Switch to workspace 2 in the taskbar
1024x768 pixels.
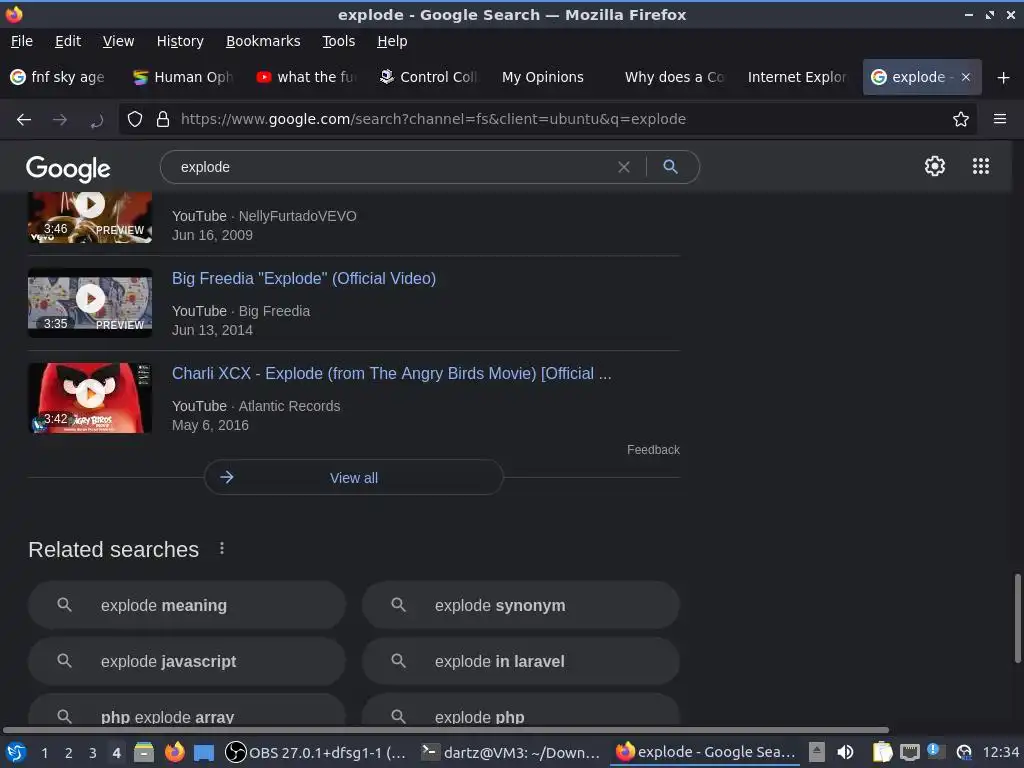click(69, 753)
